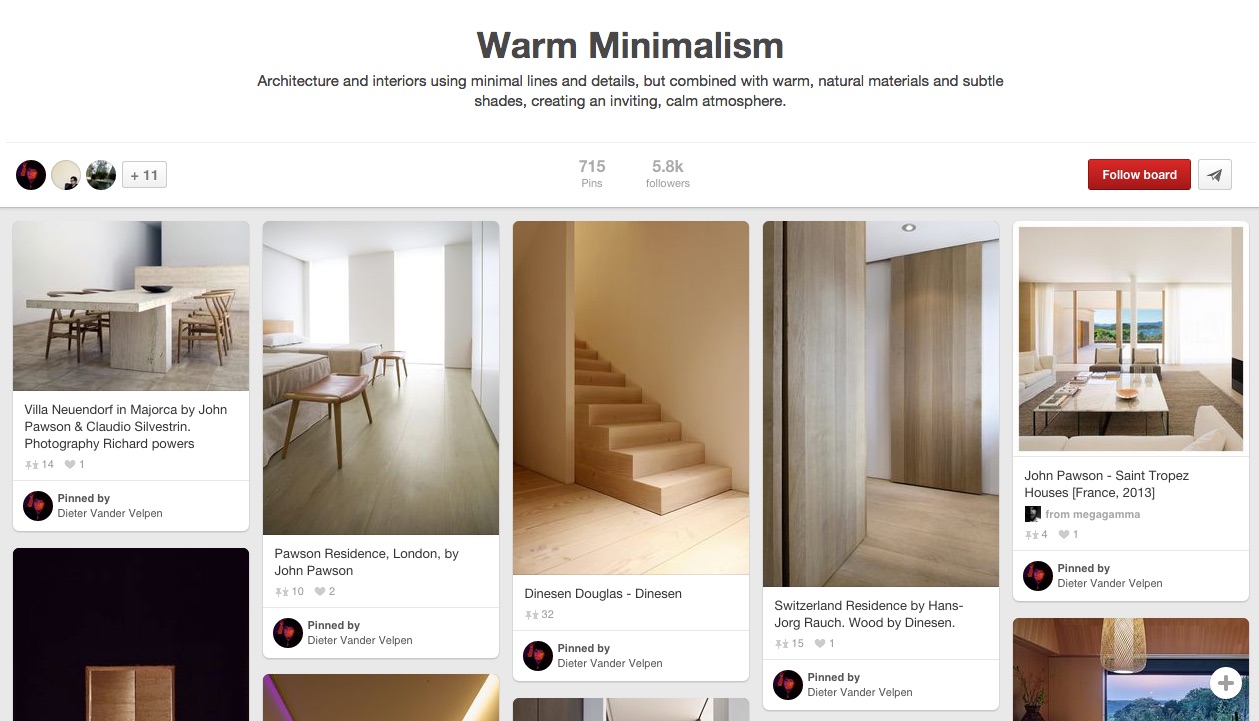Click heart icon on Villa Neuendorf pin
Image resolution: width=1259 pixels, height=721 pixels.
(x=70, y=464)
